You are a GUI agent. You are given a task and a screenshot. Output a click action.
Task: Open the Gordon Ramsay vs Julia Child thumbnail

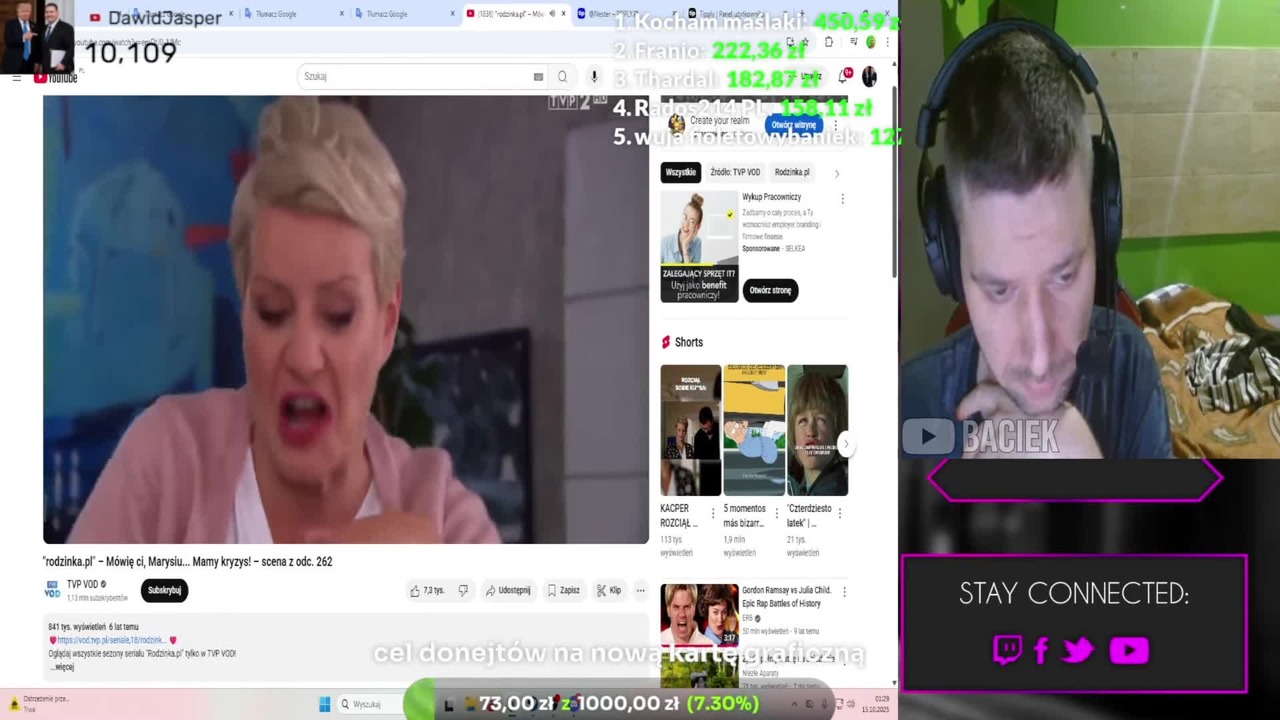click(699, 615)
